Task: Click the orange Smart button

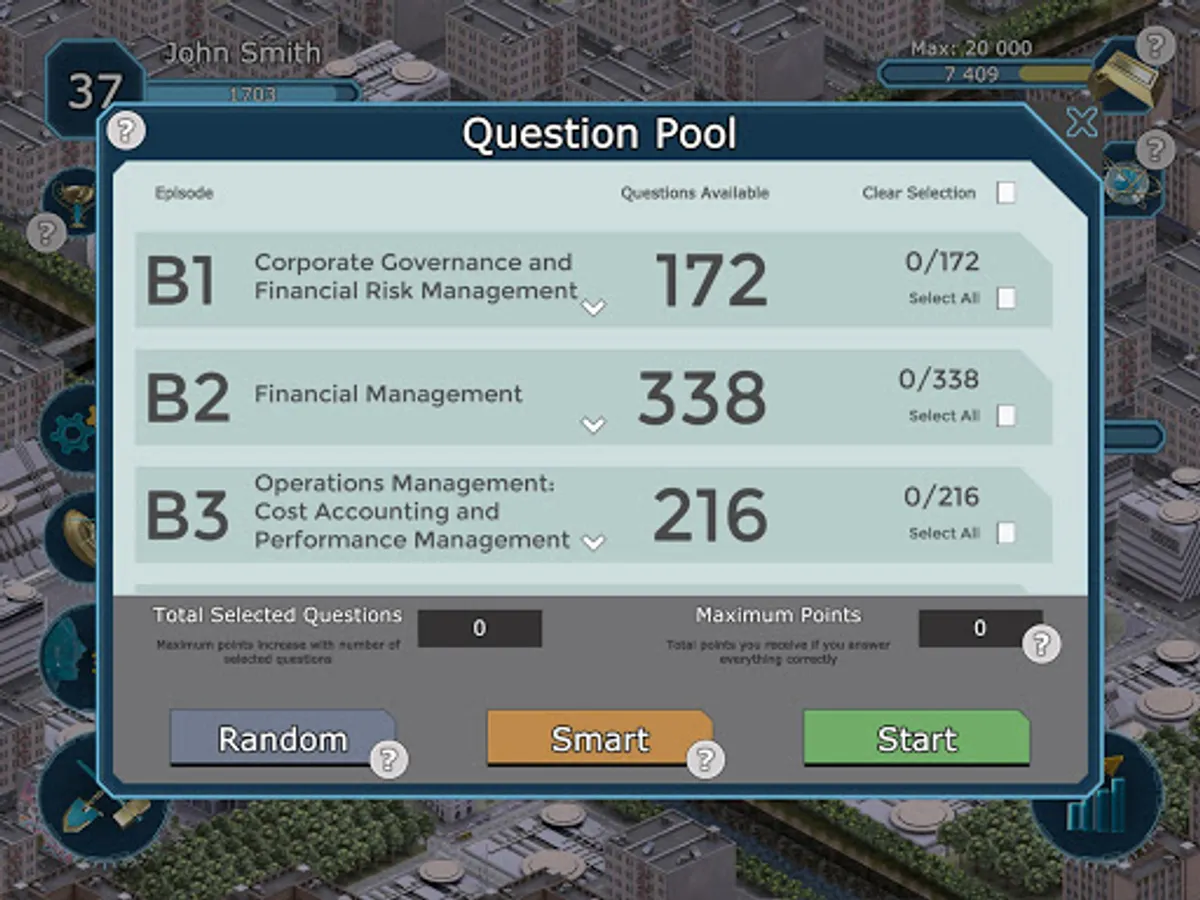Action: (600, 738)
